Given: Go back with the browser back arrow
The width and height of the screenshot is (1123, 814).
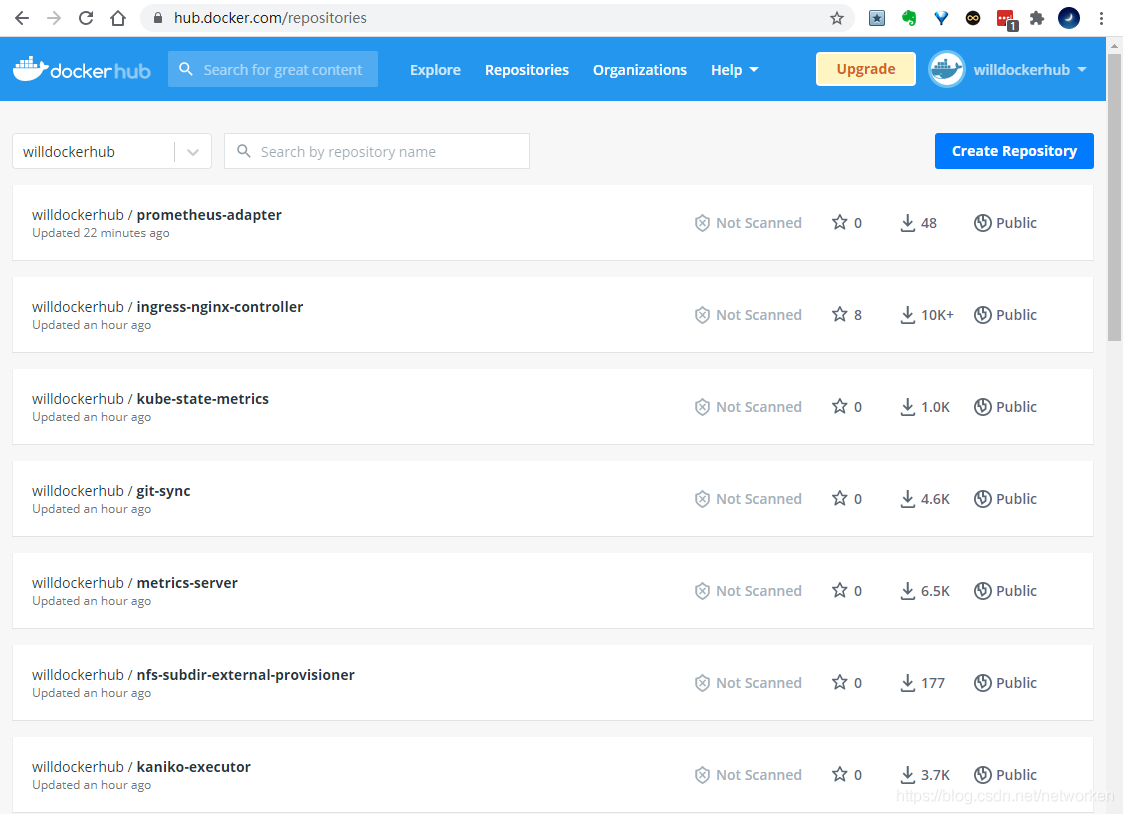Looking at the screenshot, I should coord(22,18).
